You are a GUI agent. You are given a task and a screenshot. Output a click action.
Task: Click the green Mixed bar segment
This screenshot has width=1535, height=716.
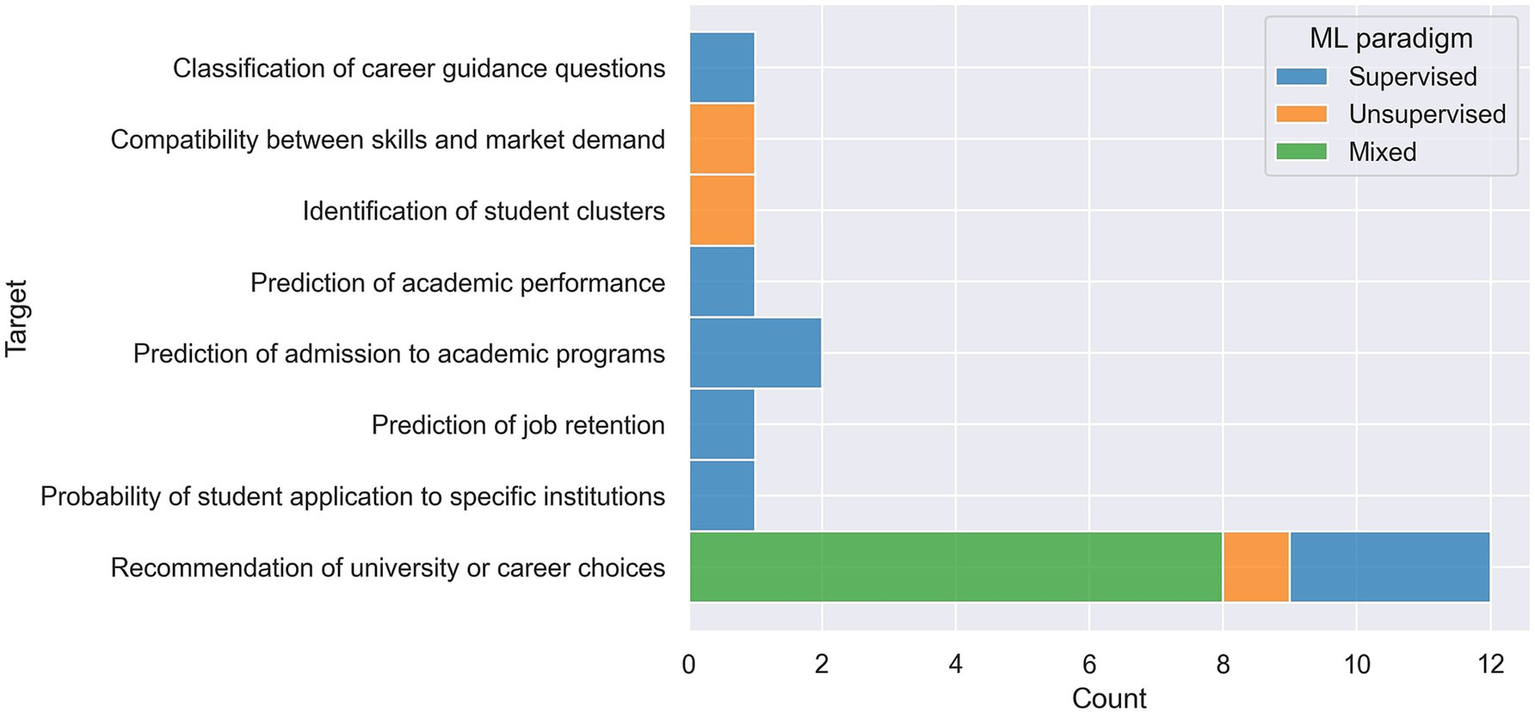click(955, 567)
